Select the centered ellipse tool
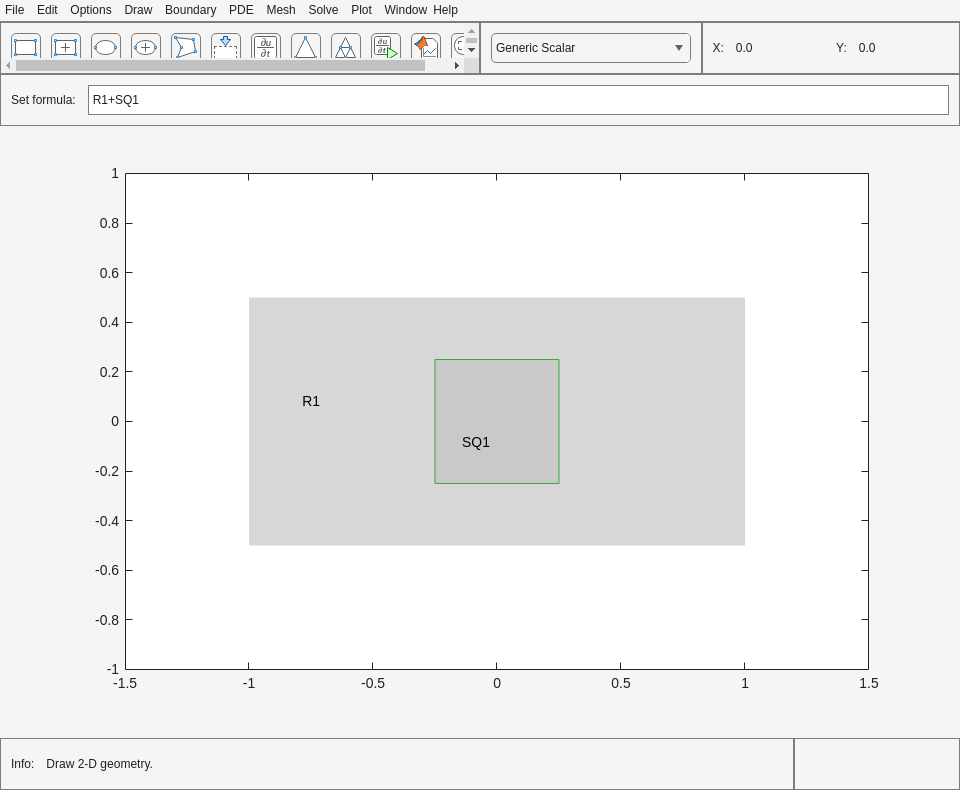 pos(146,47)
